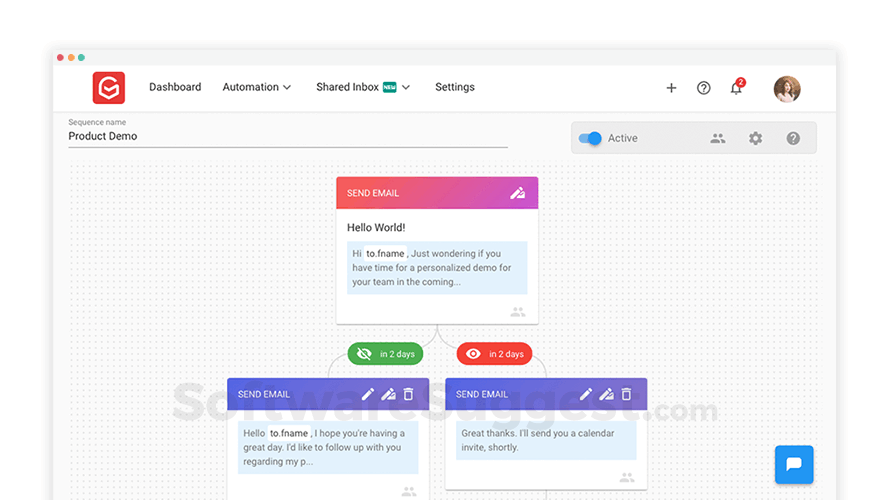Toggle the Active sequence switch

pyautogui.click(x=590, y=138)
